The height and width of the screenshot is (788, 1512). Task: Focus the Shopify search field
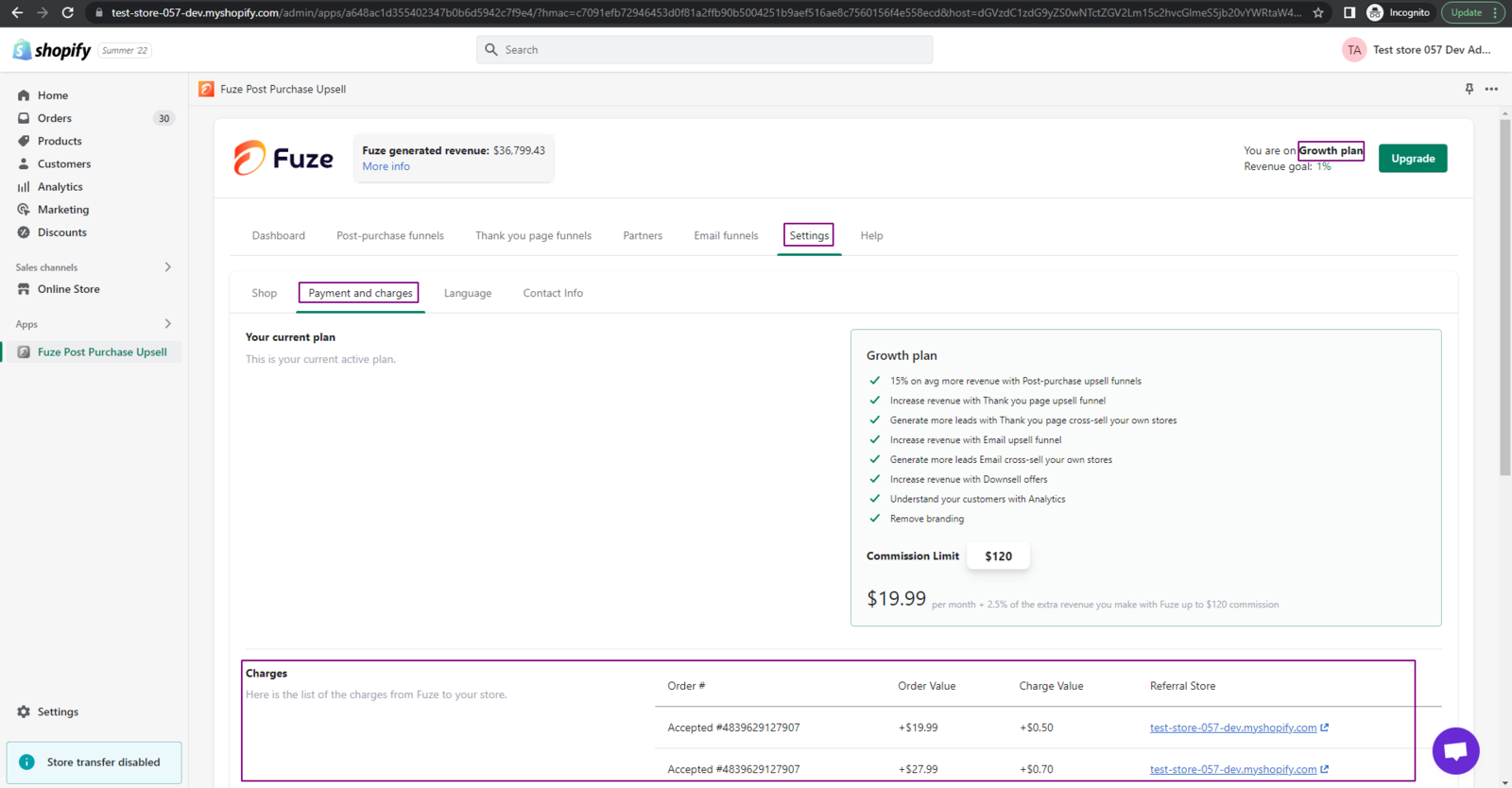pos(704,49)
